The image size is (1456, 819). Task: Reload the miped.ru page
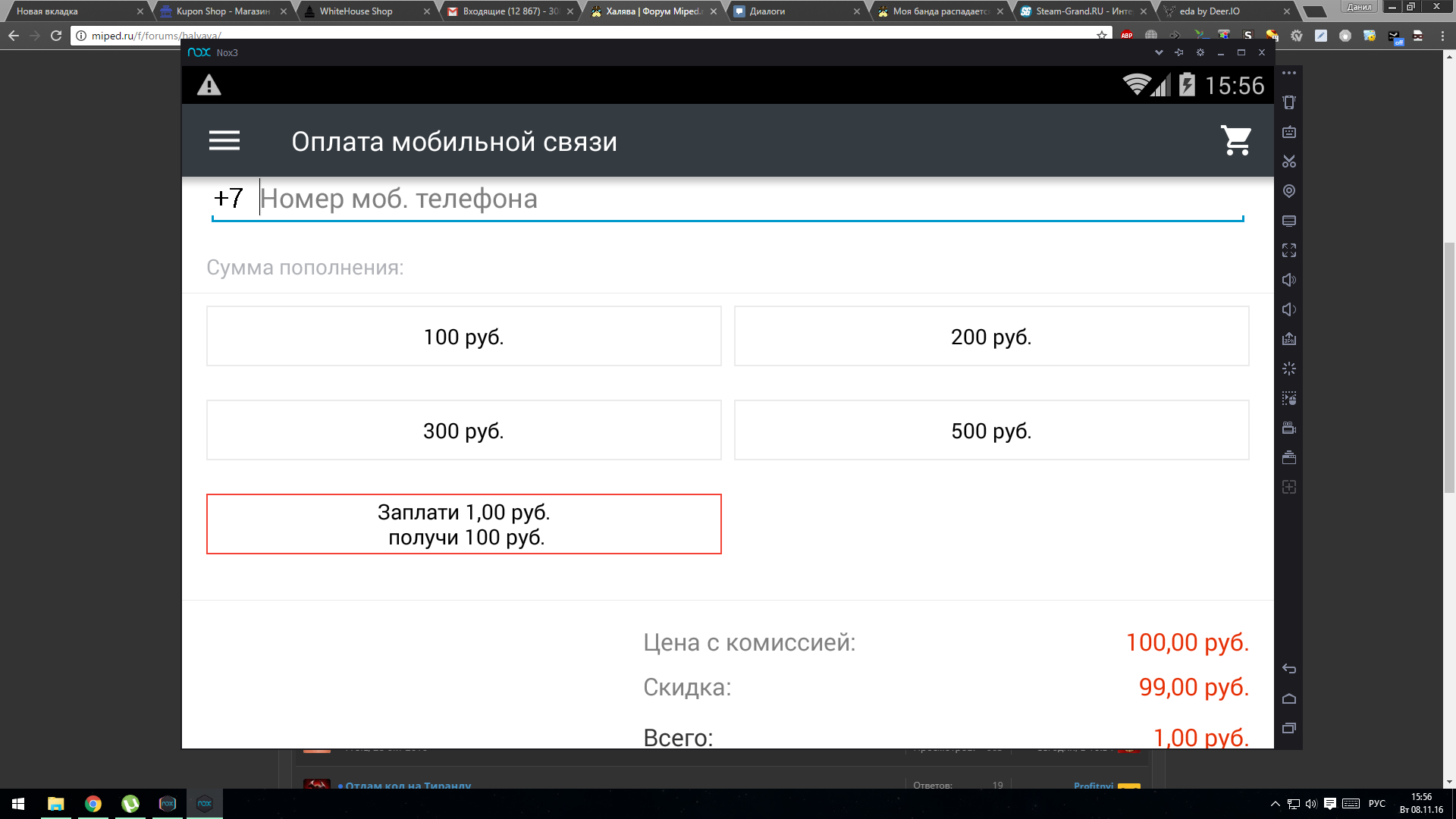coord(56,36)
